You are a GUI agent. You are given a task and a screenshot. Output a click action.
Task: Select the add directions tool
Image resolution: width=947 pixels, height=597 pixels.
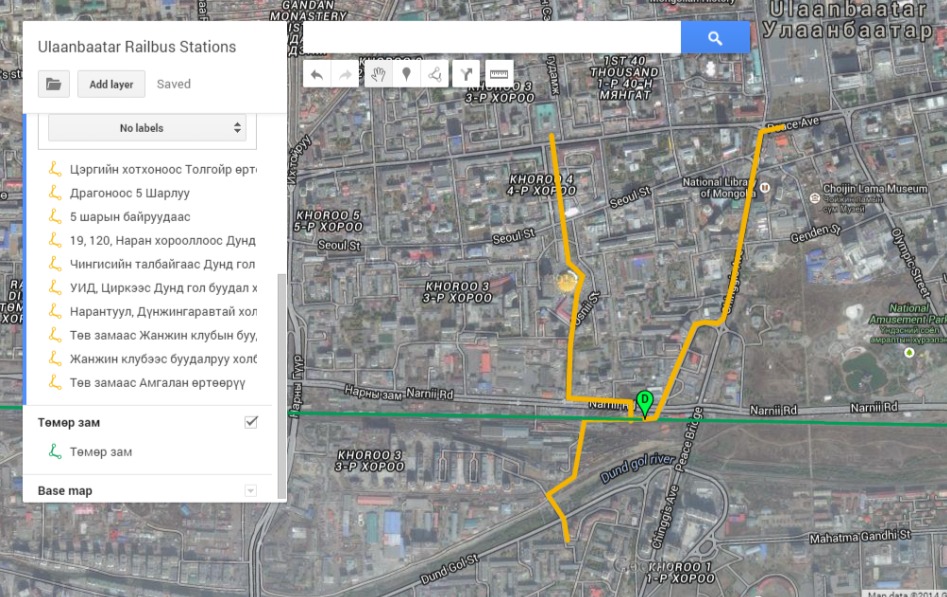tap(466, 74)
